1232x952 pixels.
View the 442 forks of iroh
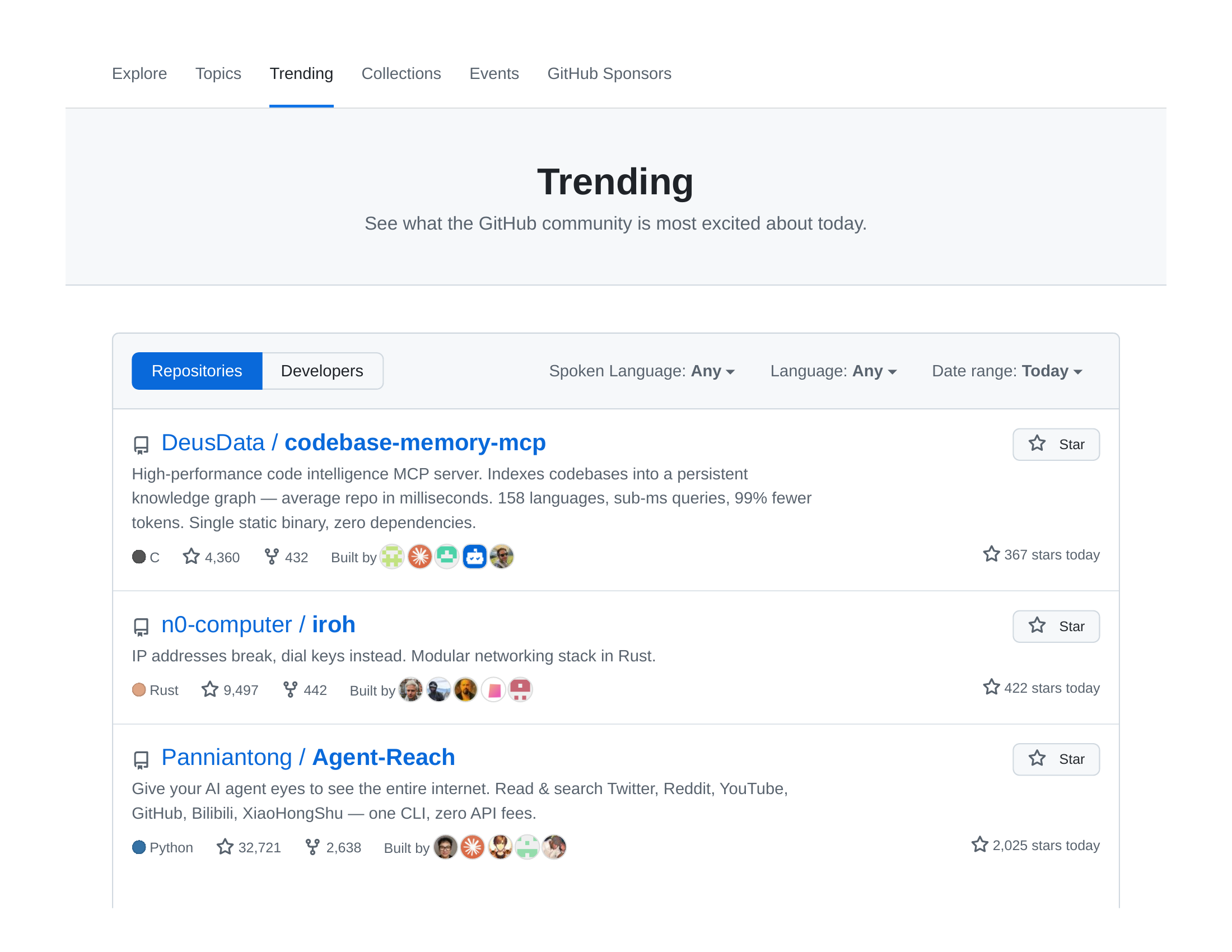pyautogui.click(x=305, y=690)
